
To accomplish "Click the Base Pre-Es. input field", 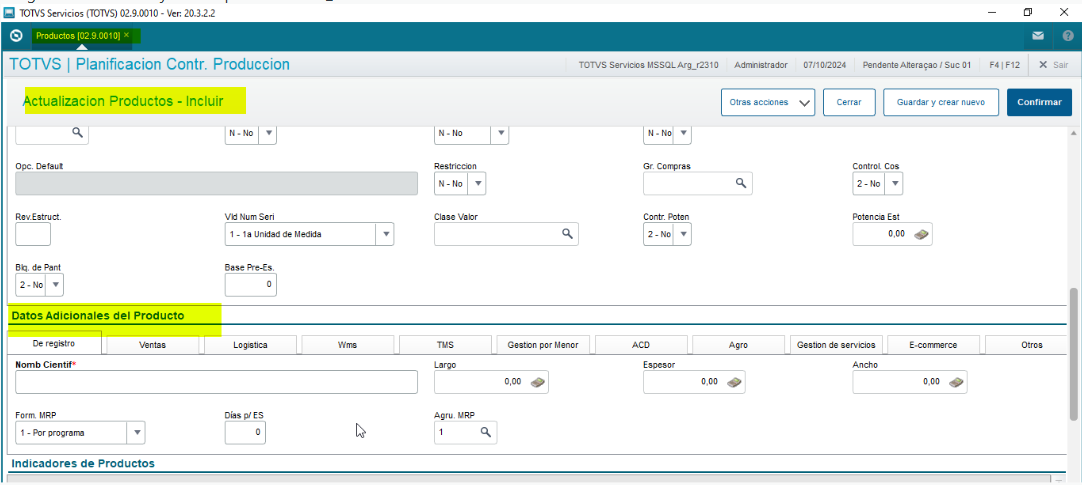I will click(250, 284).
